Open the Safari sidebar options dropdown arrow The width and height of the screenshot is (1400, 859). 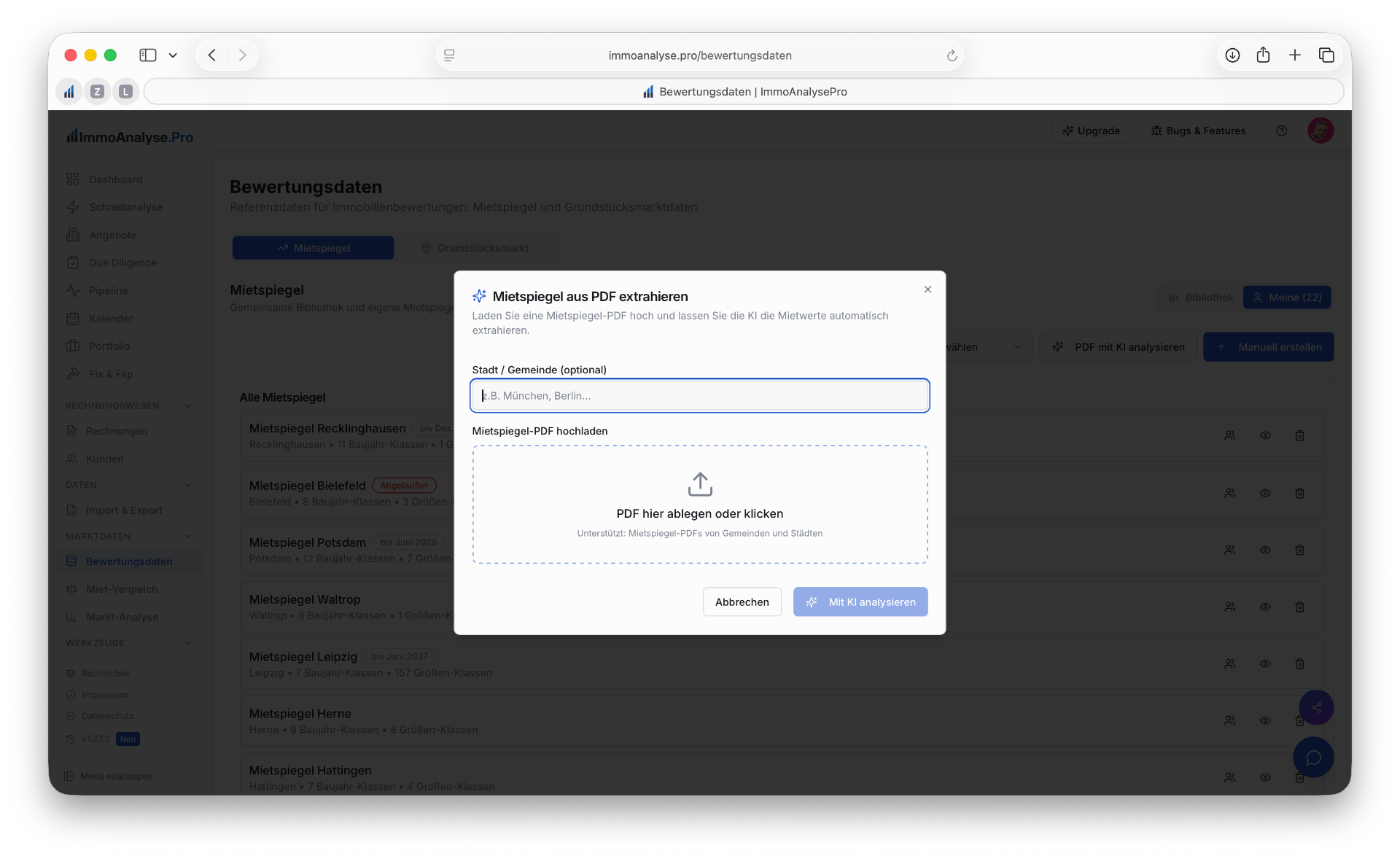173,55
